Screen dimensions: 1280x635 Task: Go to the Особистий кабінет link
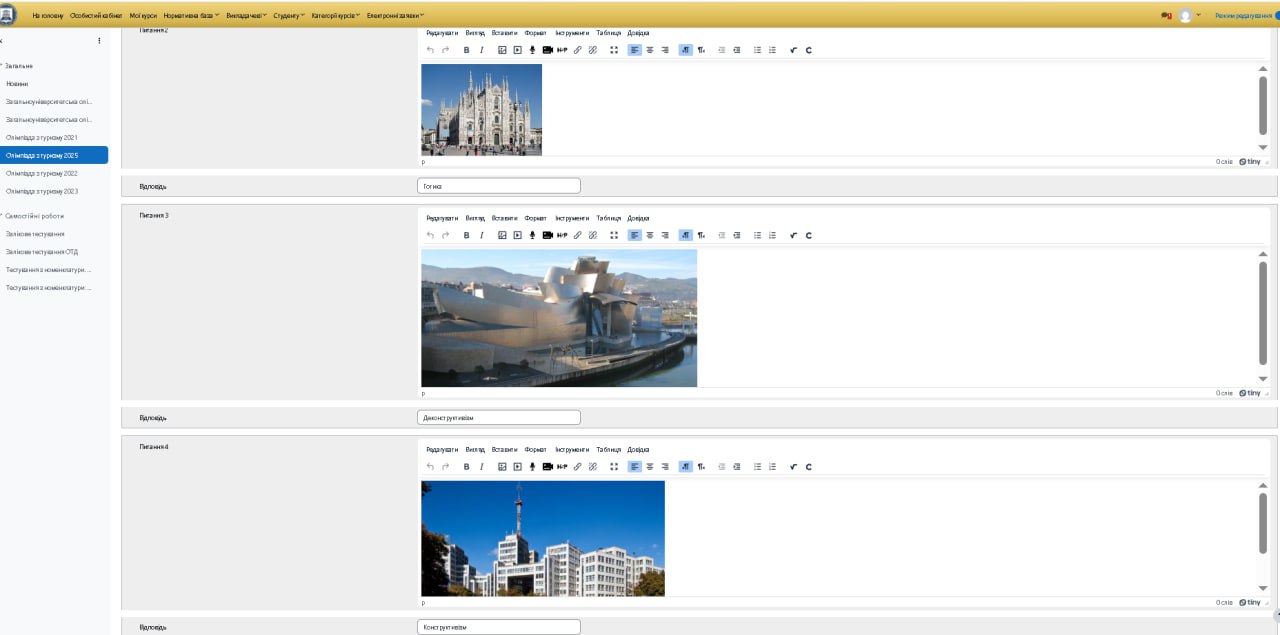[95, 15]
